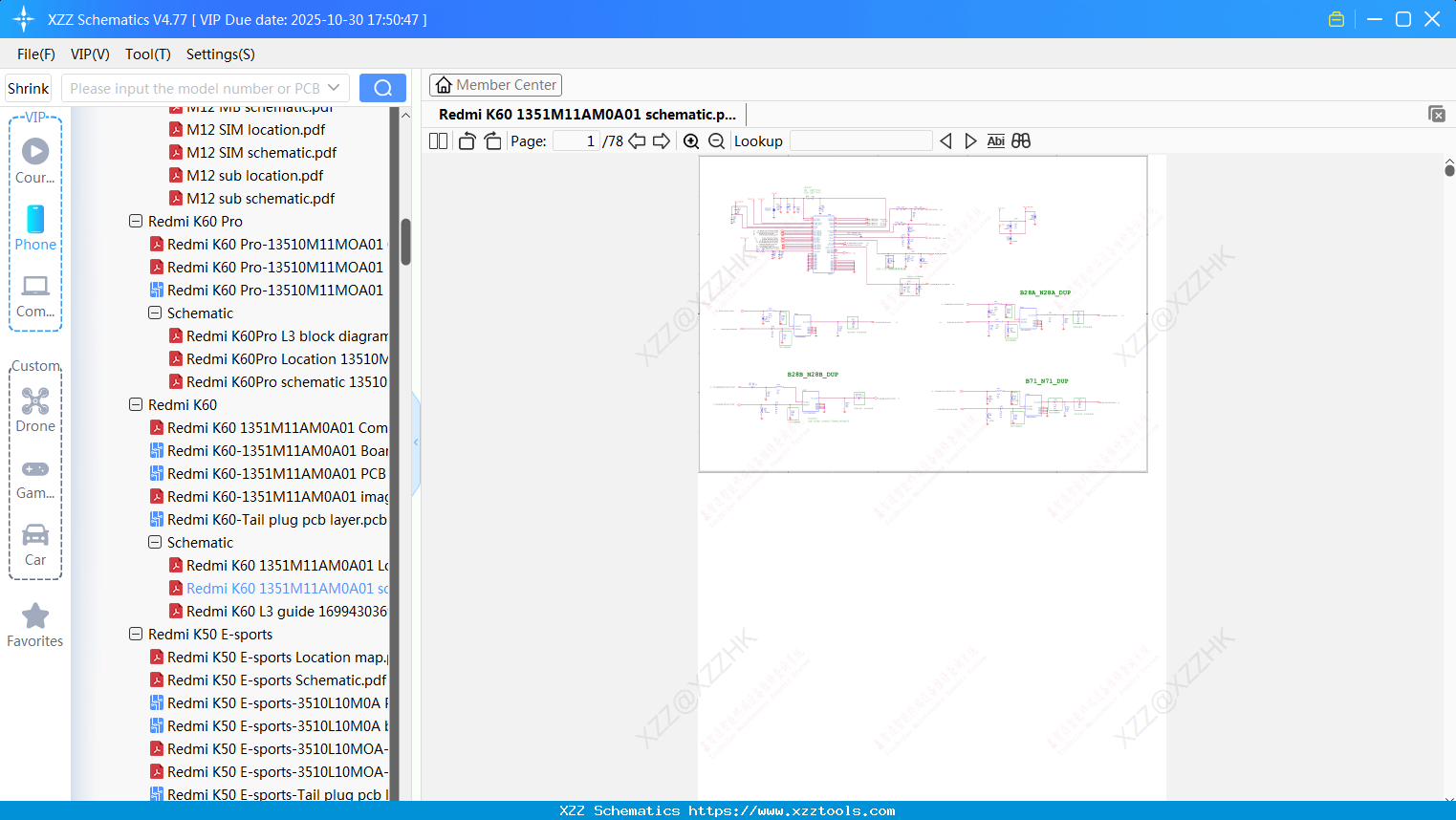
Task: Collapse the Redmi K60 Schematic folder
Action: (154, 542)
